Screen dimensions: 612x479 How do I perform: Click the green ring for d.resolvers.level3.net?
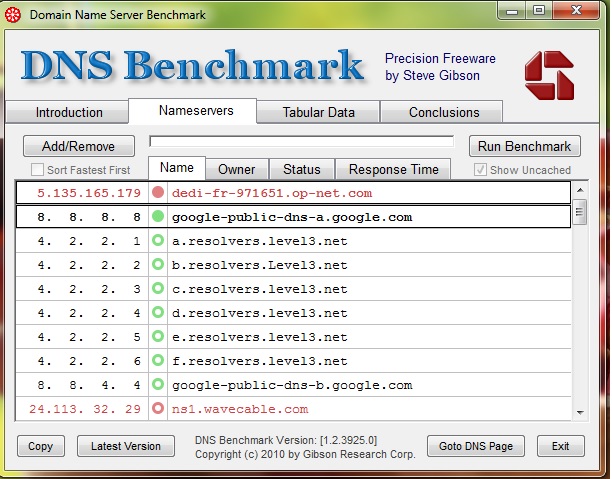pyautogui.click(x=158, y=312)
